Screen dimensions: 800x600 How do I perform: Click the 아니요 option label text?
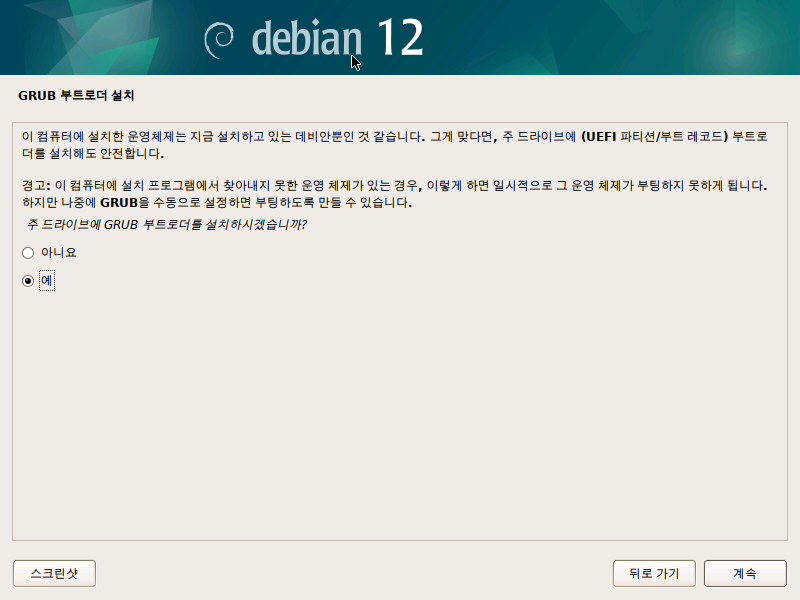pos(59,253)
